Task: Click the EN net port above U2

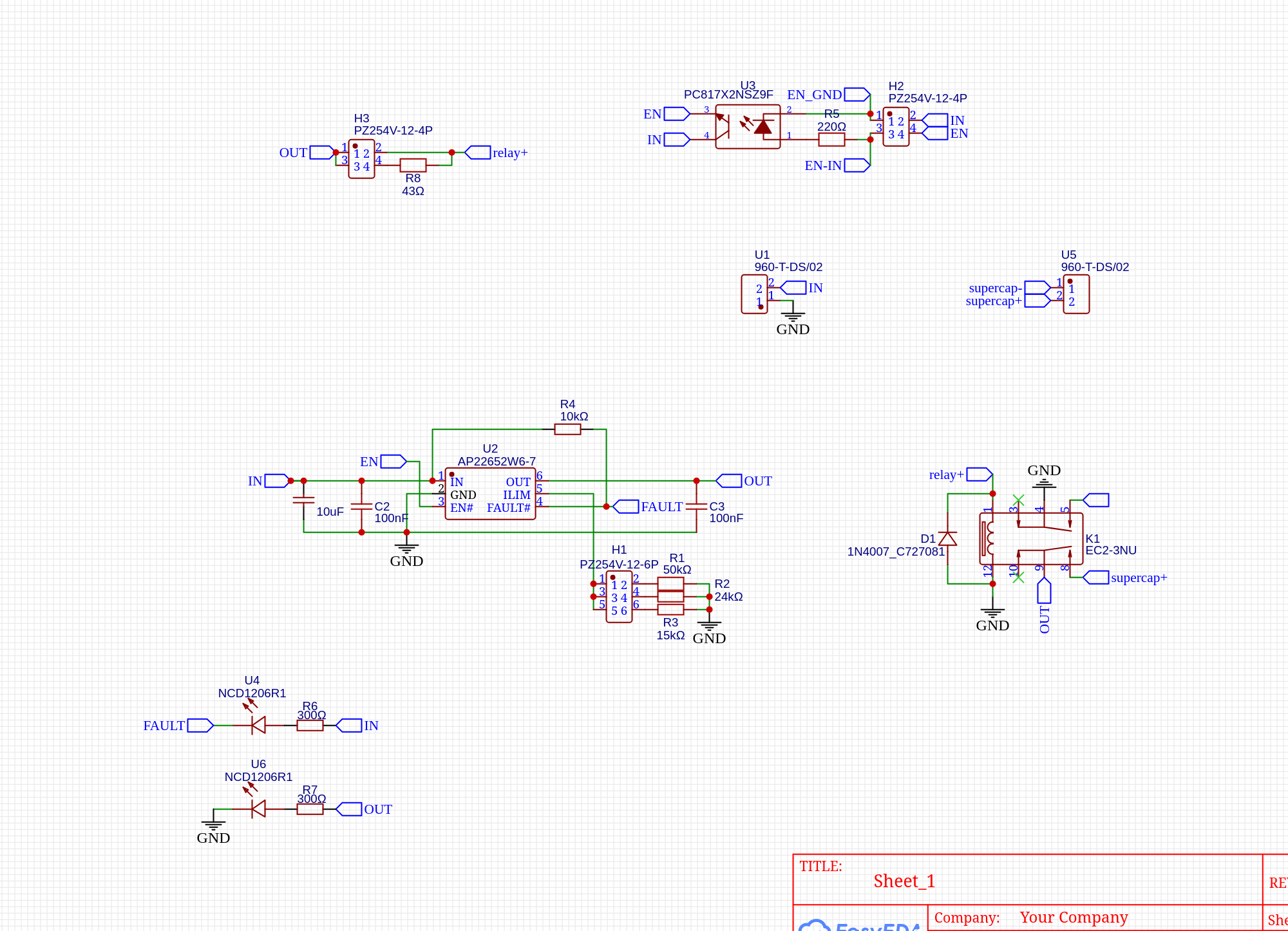Action: (x=393, y=462)
